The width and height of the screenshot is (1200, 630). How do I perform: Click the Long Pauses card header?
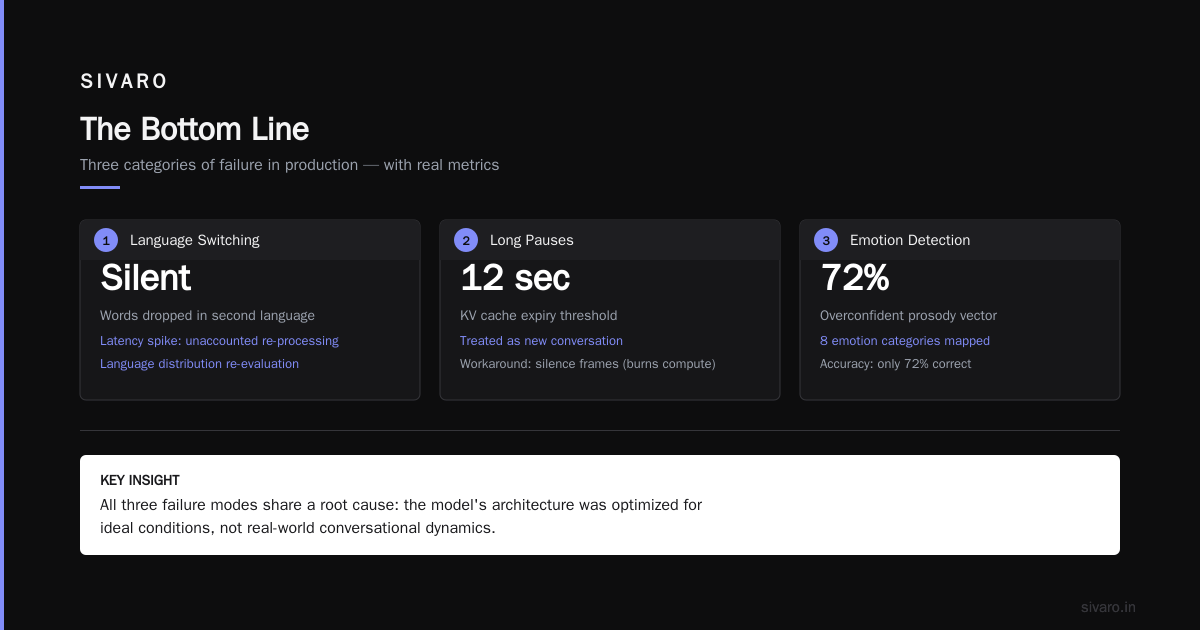(610, 240)
